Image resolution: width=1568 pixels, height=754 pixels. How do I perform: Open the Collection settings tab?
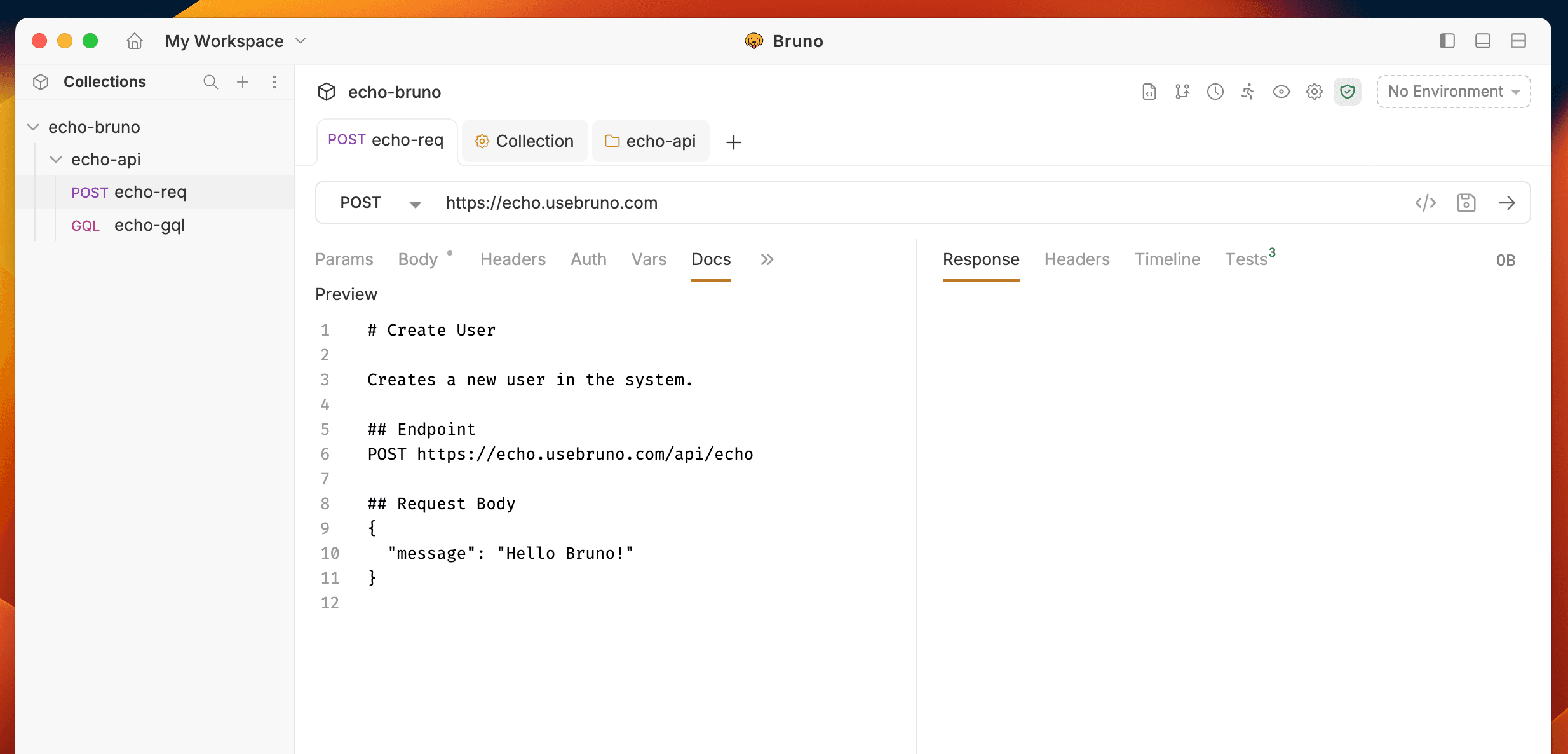pyautogui.click(x=525, y=141)
